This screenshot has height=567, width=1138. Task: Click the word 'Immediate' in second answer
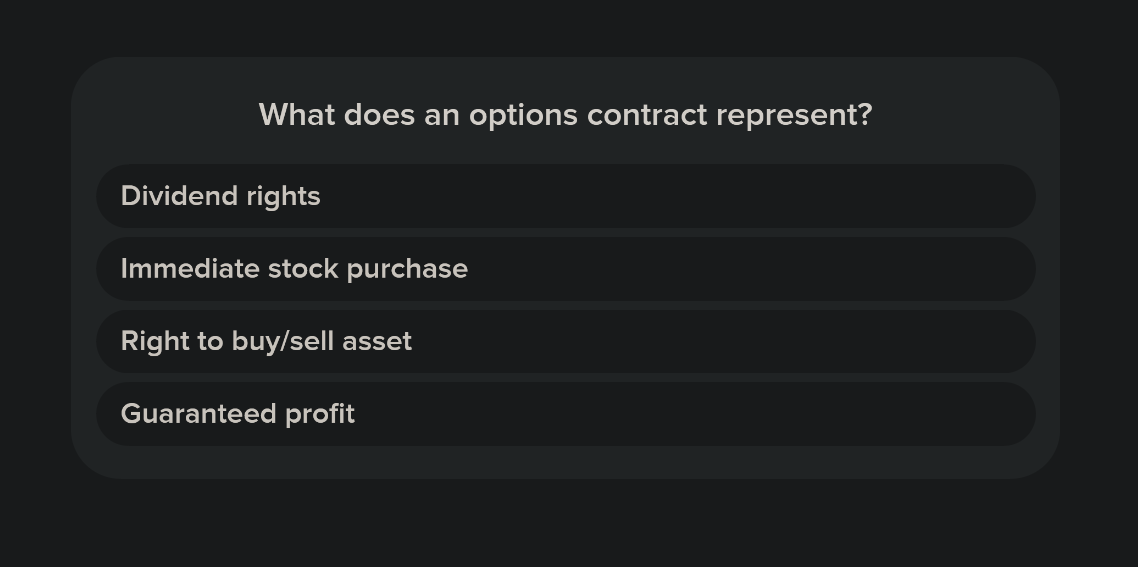pyautogui.click(x=190, y=269)
